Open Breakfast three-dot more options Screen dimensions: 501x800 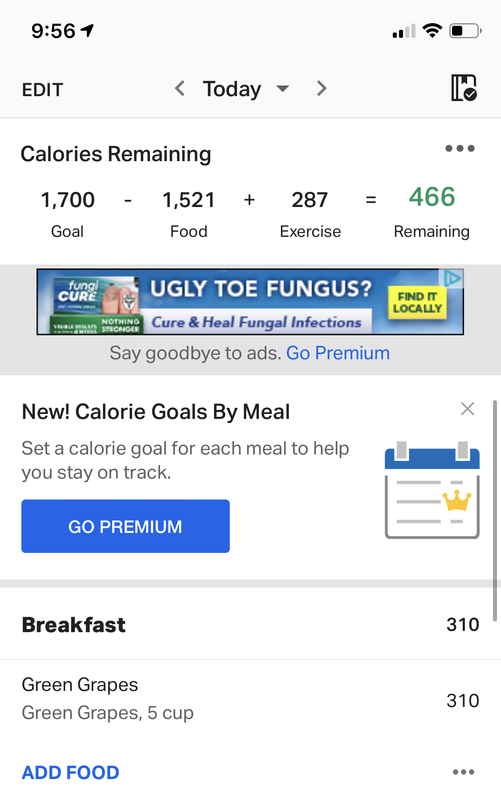pos(463,772)
